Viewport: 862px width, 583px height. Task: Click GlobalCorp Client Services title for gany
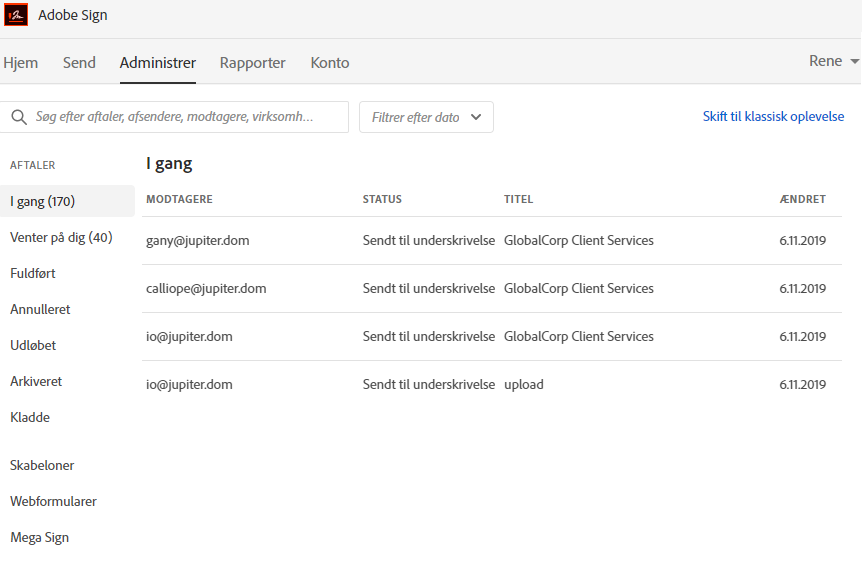tap(579, 240)
